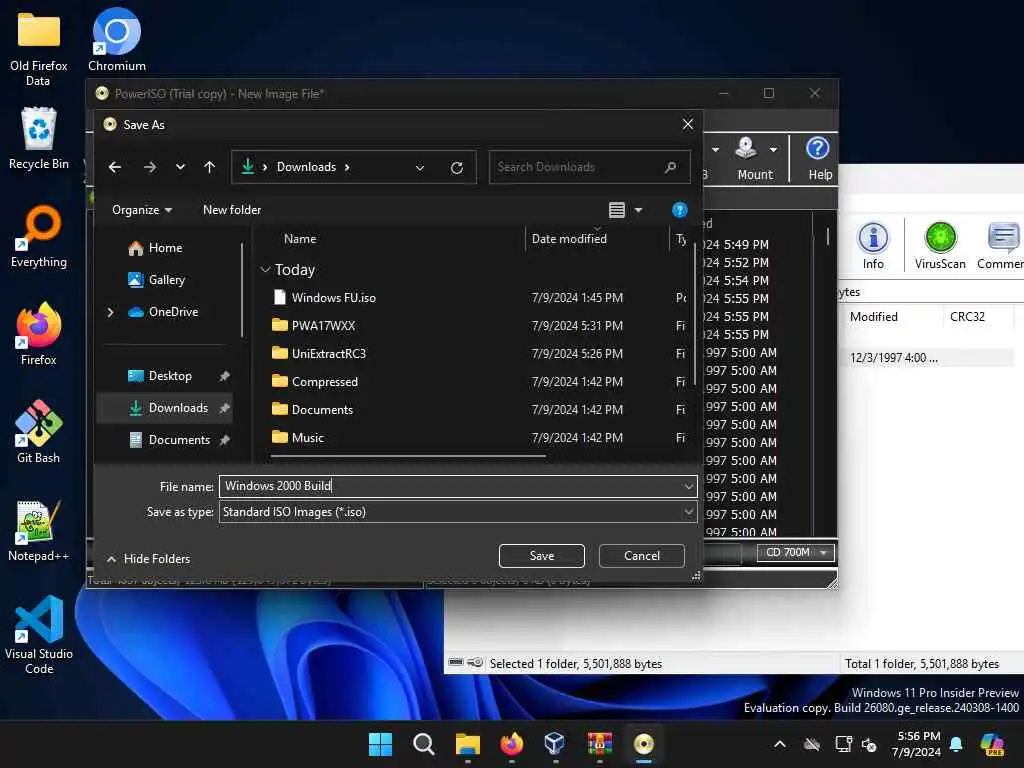Click the Info icon in background window
Viewport: 1024px width, 768px height.
tap(873, 246)
